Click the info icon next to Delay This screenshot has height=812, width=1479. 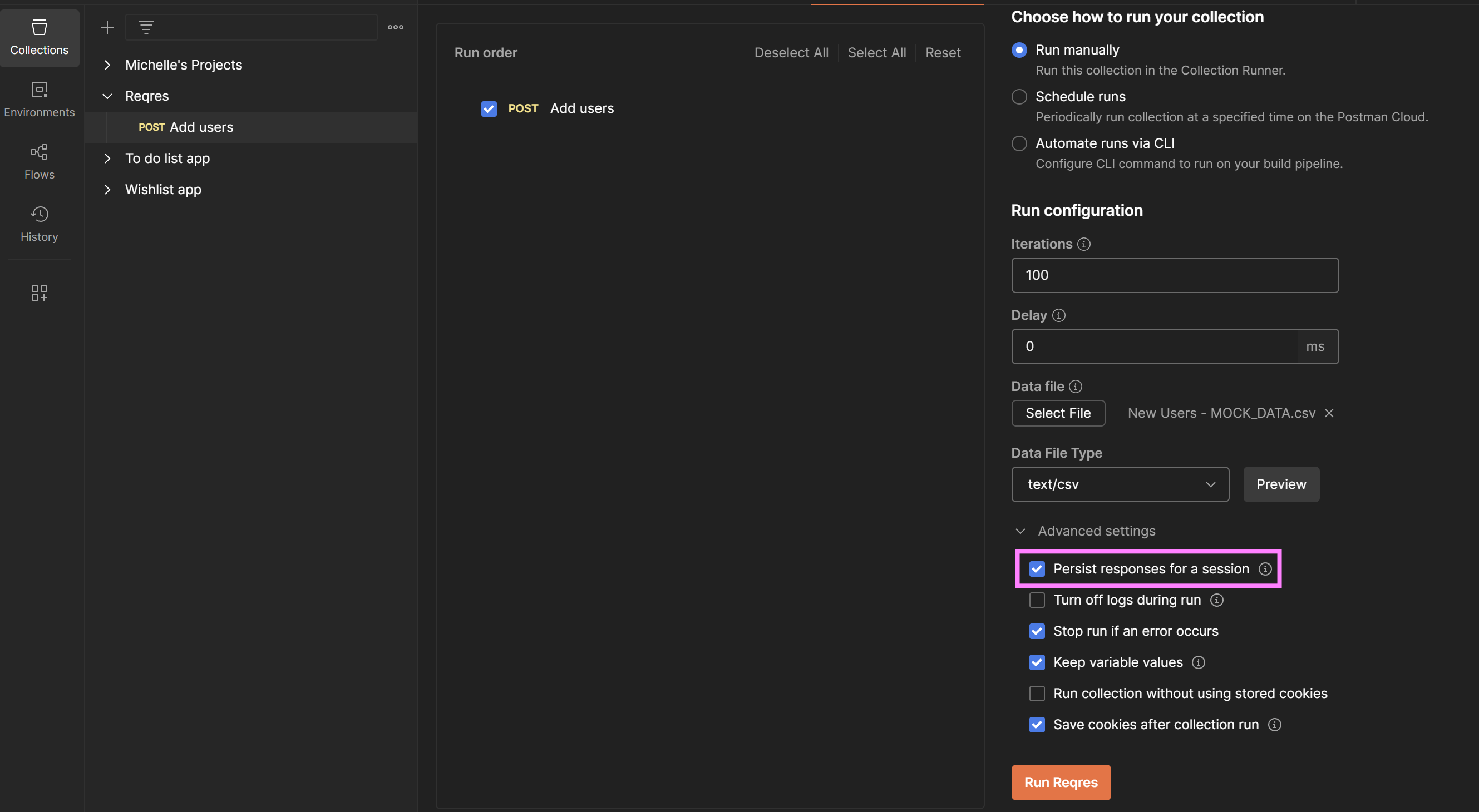coord(1058,315)
